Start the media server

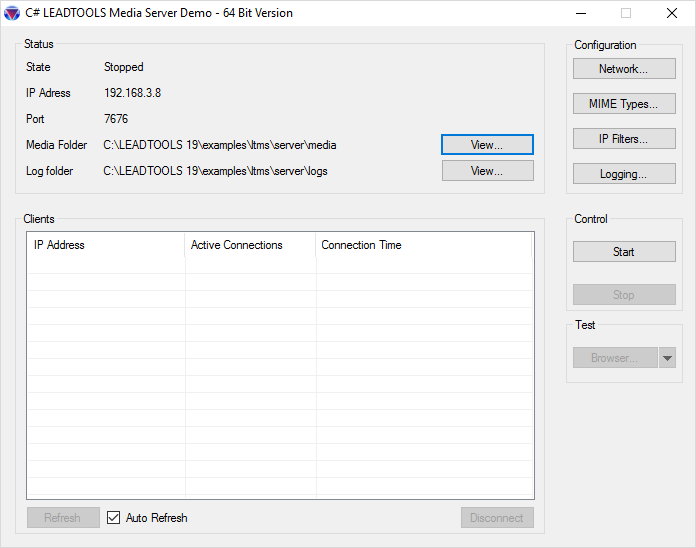(x=624, y=252)
